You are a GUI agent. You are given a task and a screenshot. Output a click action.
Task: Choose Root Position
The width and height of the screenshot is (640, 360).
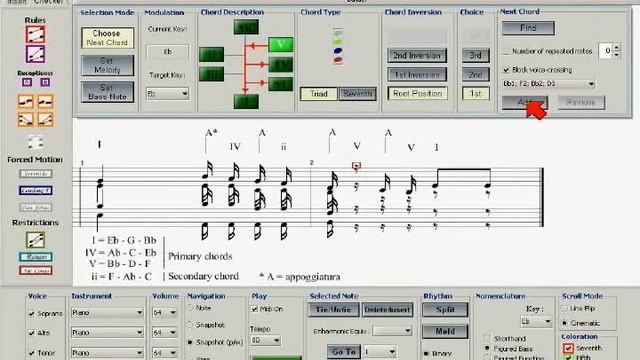(417, 93)
